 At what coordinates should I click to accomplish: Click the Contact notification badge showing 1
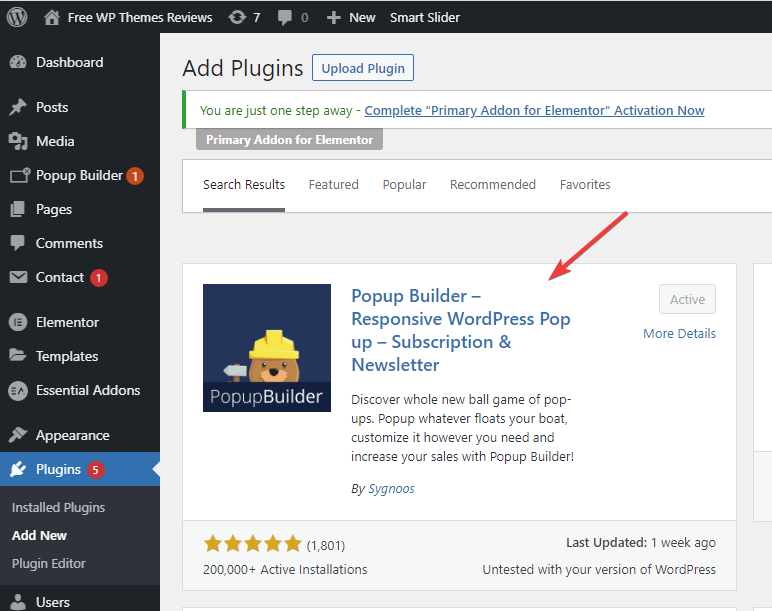coord(98,278)
